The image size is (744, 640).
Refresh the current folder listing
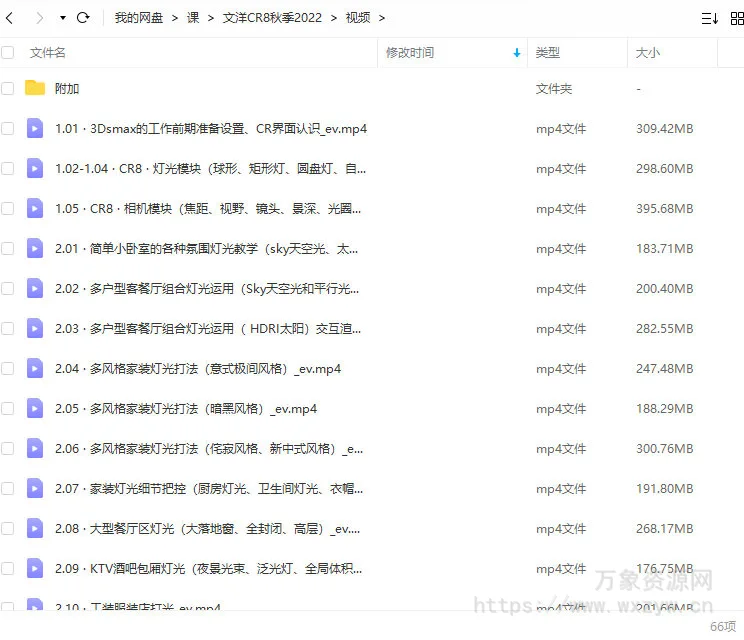point(83,18)
